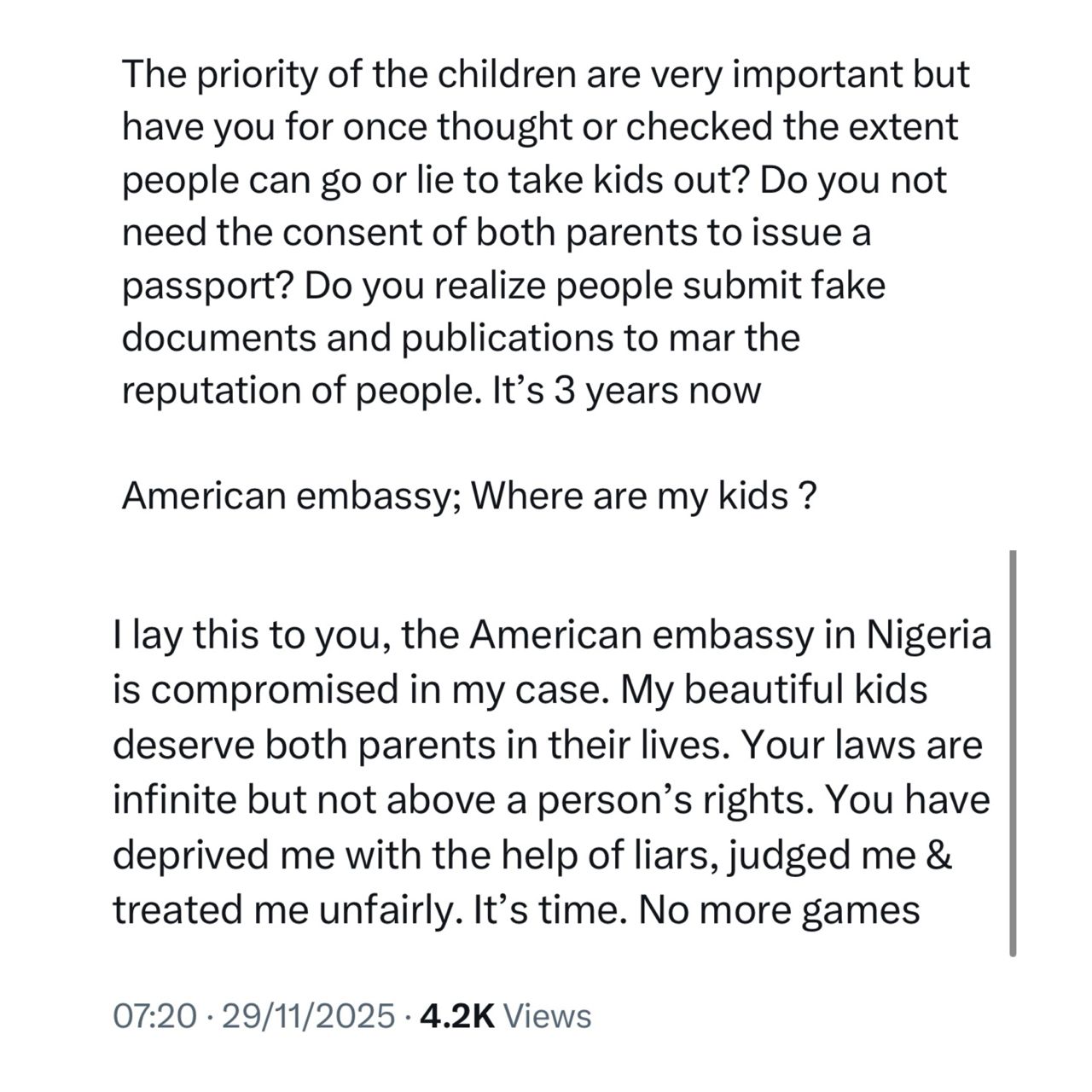Click the line 'American embassy; Where are my kids ?'

click(464, 496)
